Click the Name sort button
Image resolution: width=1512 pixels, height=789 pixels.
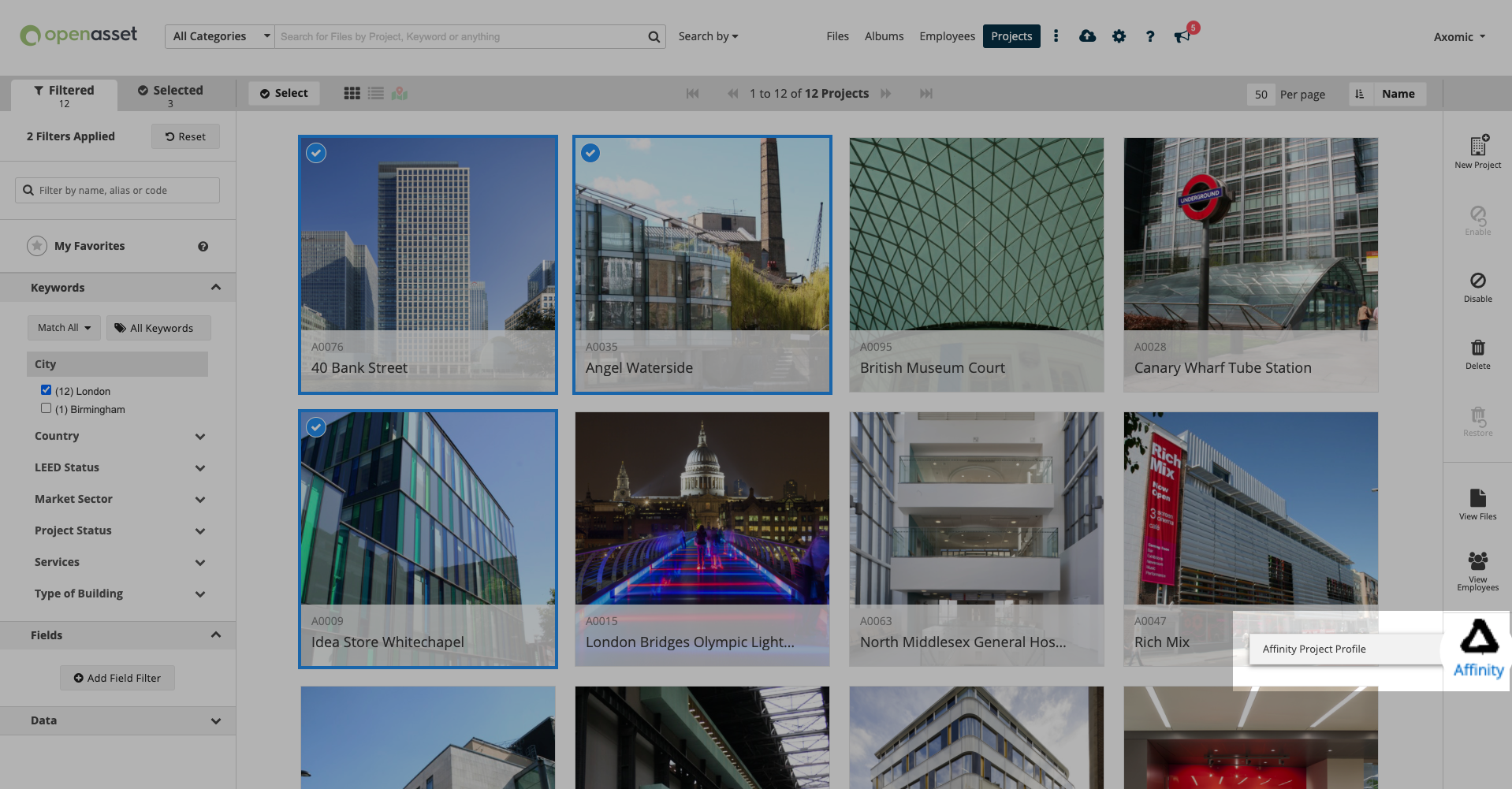[1398, 94]
